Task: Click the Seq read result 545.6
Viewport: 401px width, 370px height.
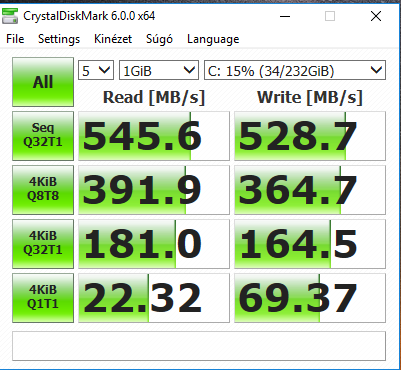Action: 154,136
